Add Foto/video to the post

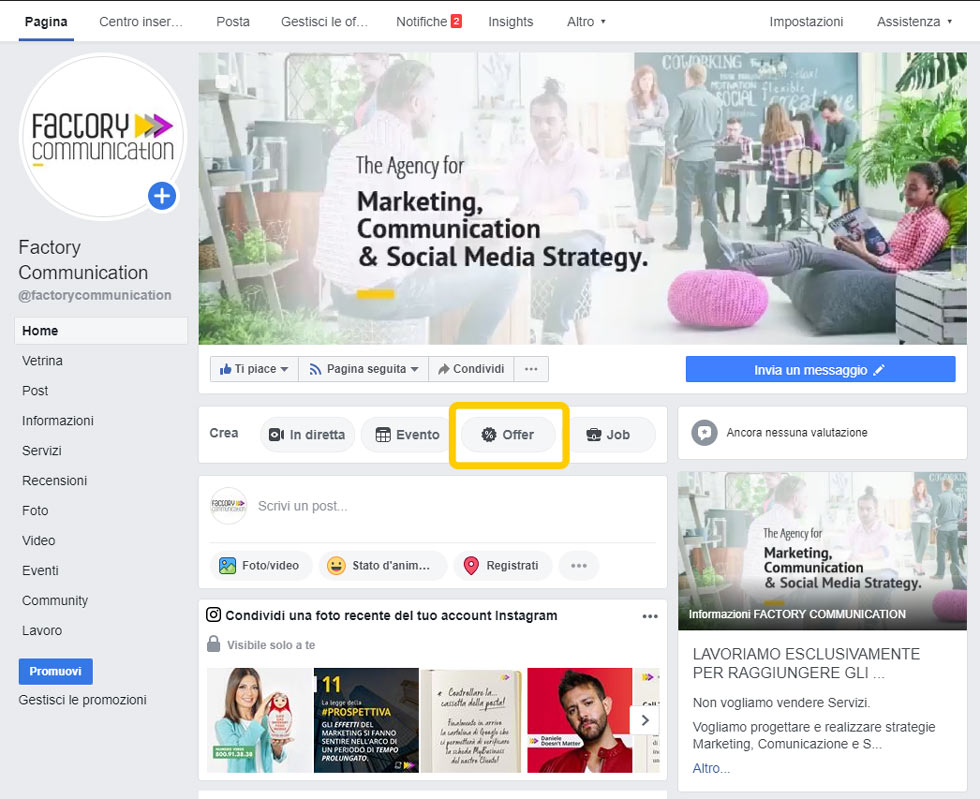point(260,565)
